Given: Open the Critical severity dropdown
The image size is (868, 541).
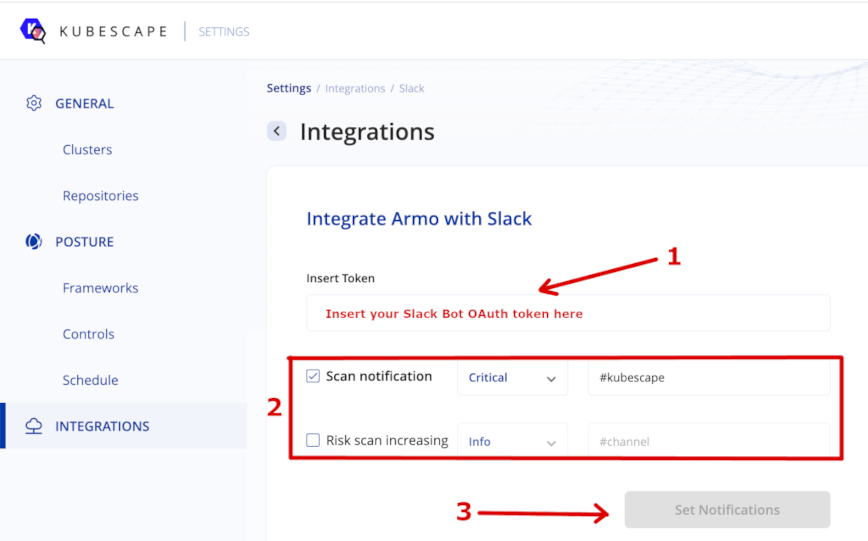Looking at the screenshot, I should coord(512,378).
